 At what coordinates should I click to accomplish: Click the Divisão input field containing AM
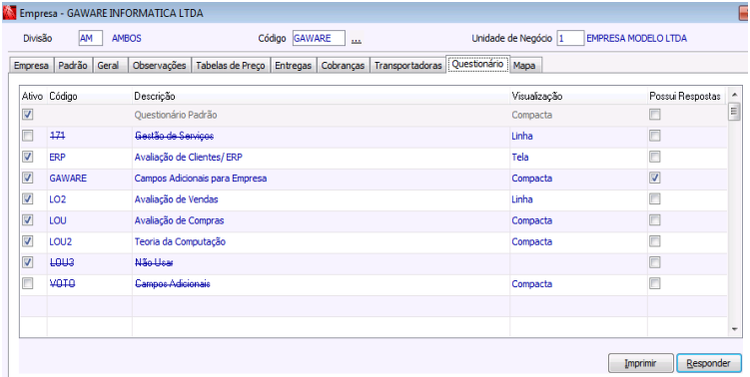[90, 39]
